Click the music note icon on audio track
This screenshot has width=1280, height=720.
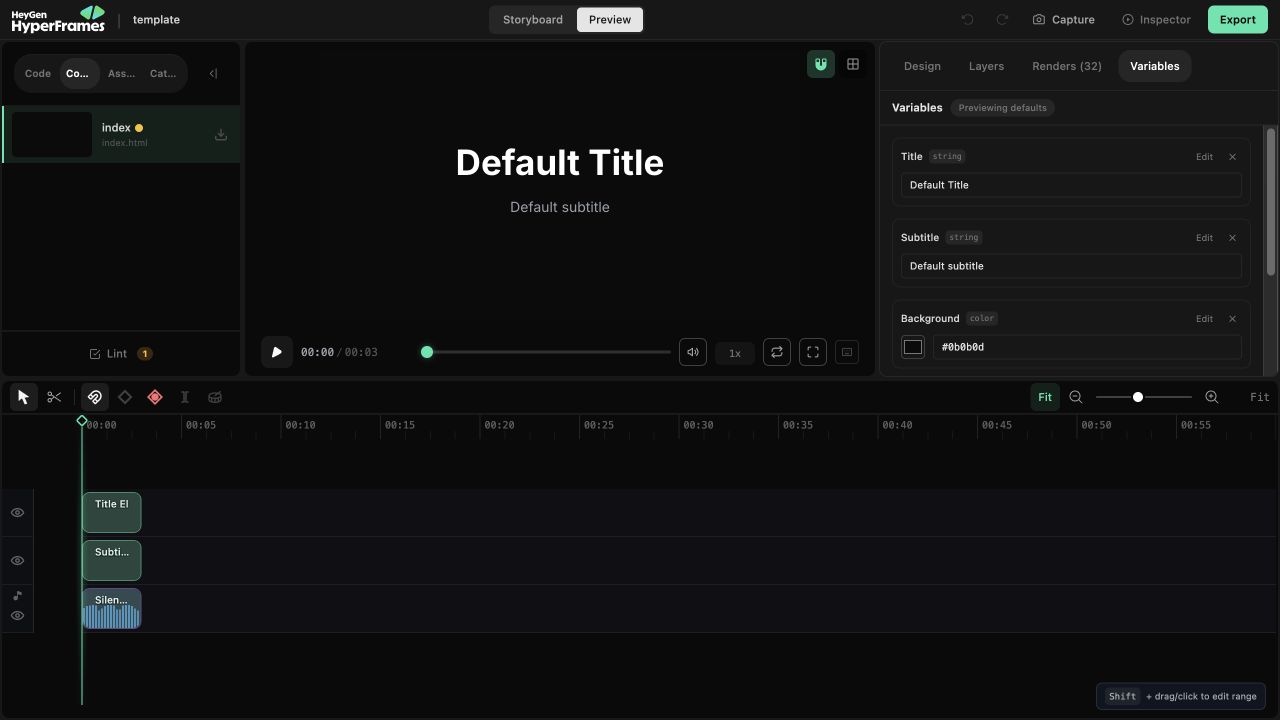pyautogui.click(x=17, y=596)
